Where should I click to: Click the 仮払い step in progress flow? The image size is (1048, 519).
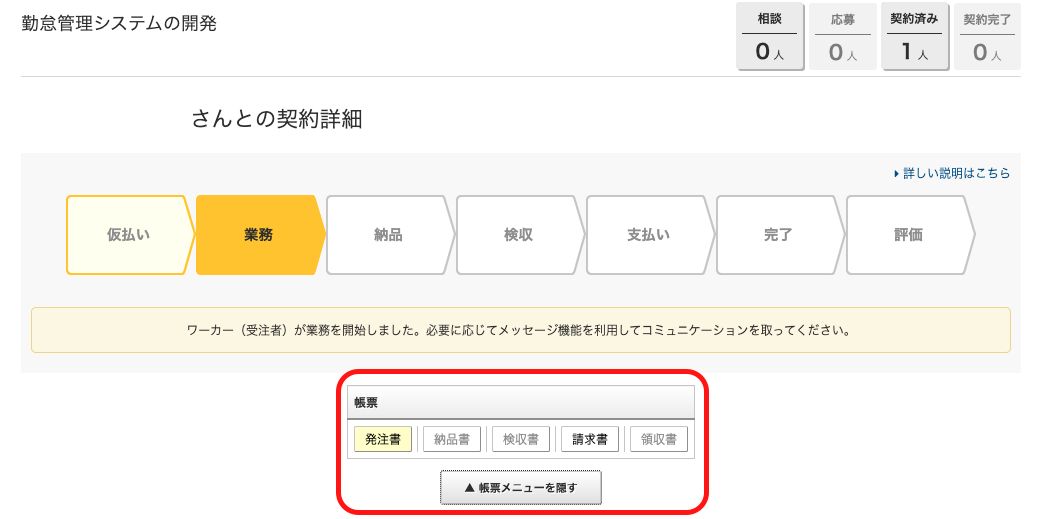point(128,235)
